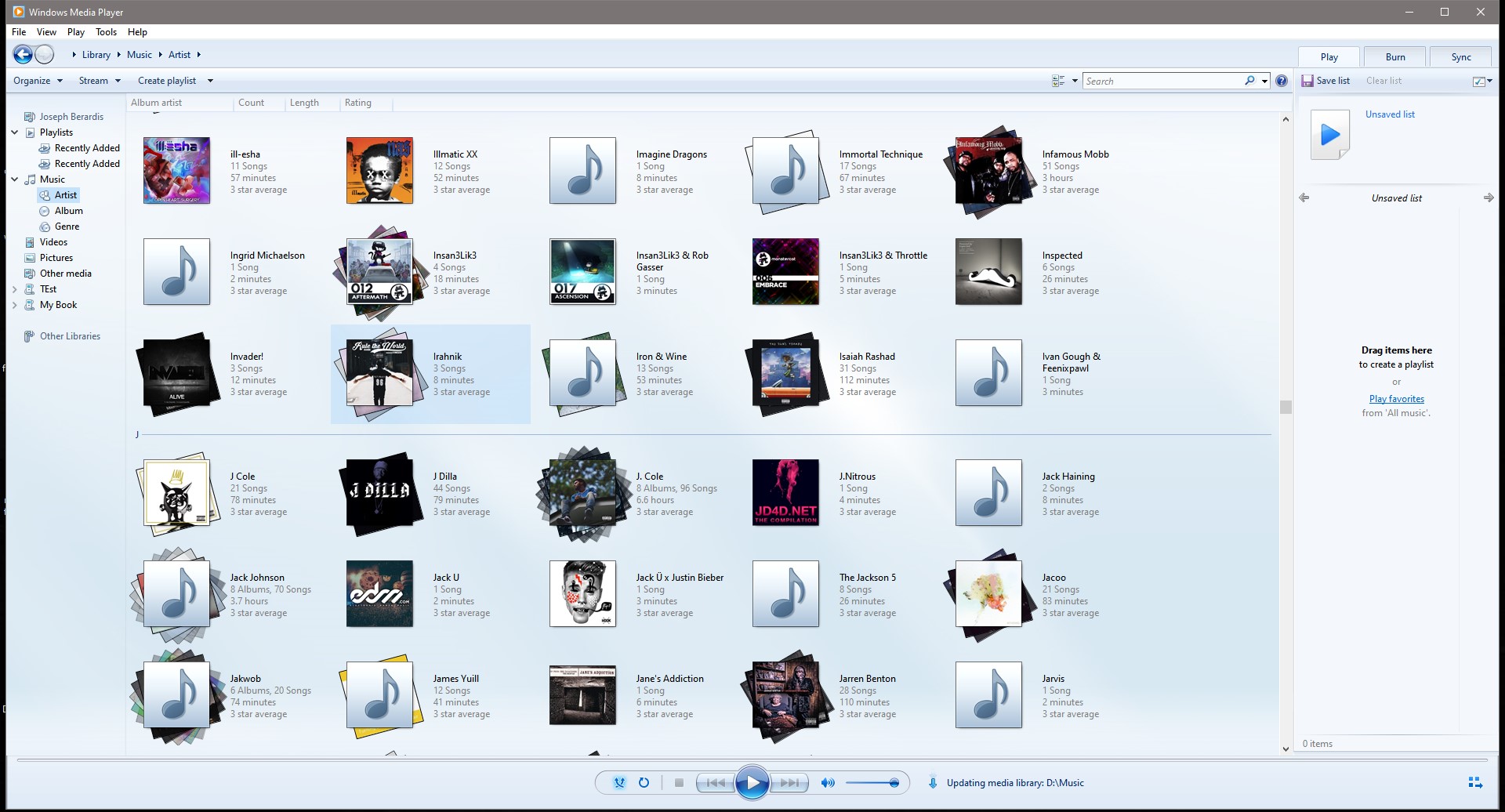This screenshot has width=1505, height=812.
Task: Click the Back navigation arrow
Action: point(23,54)
